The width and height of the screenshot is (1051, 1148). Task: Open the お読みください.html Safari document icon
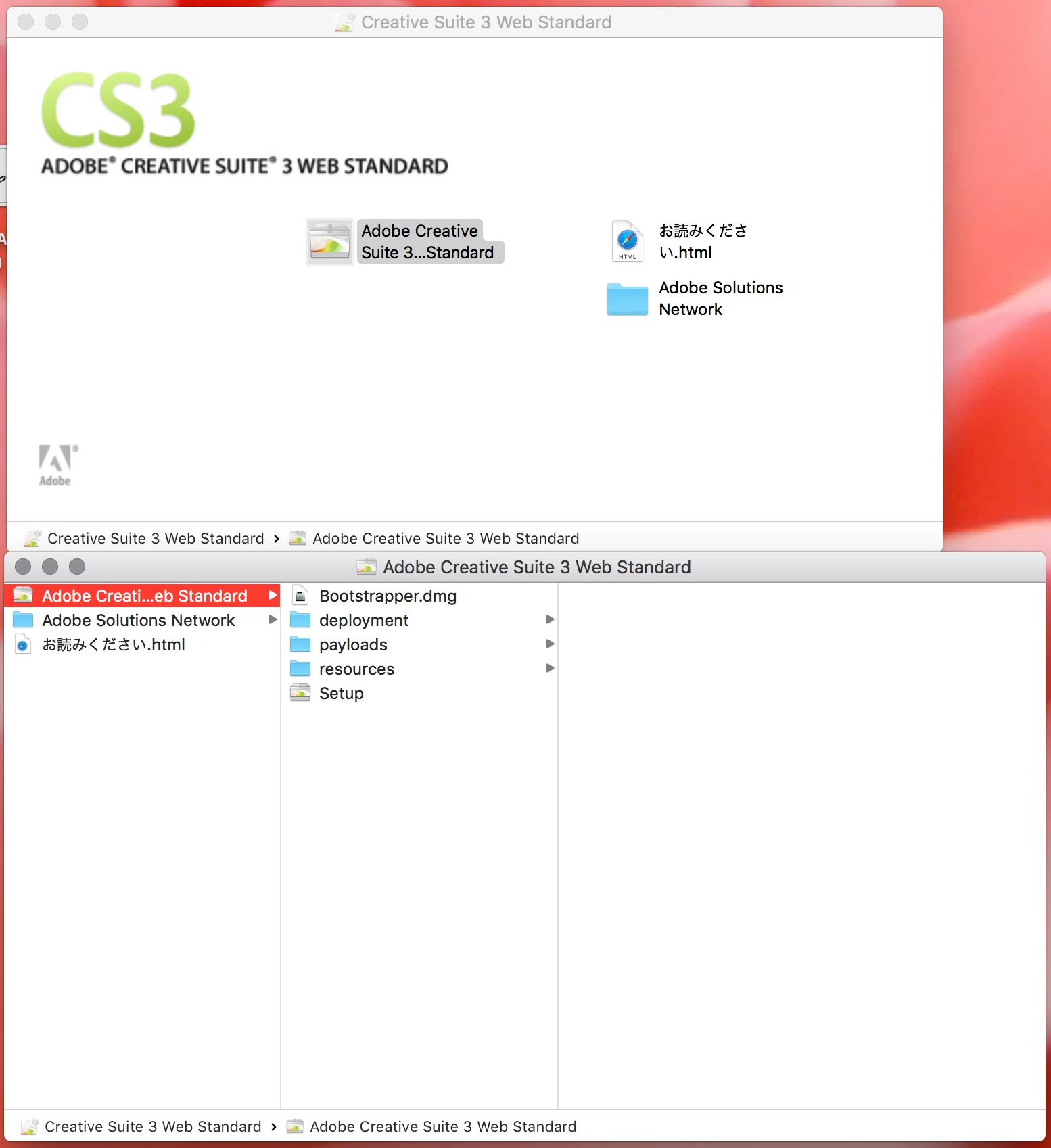point(627,241)
